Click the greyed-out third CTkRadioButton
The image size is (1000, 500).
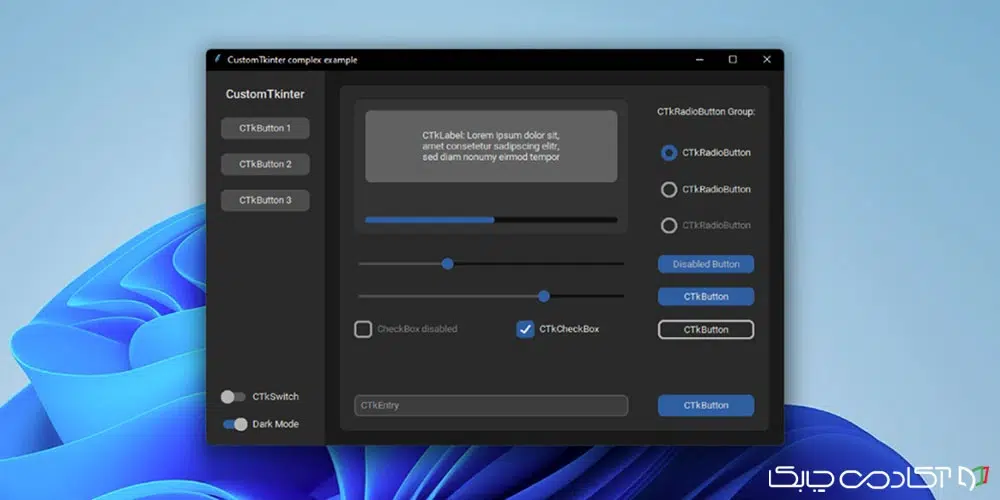pyautogui.click(x=669, y=226)
